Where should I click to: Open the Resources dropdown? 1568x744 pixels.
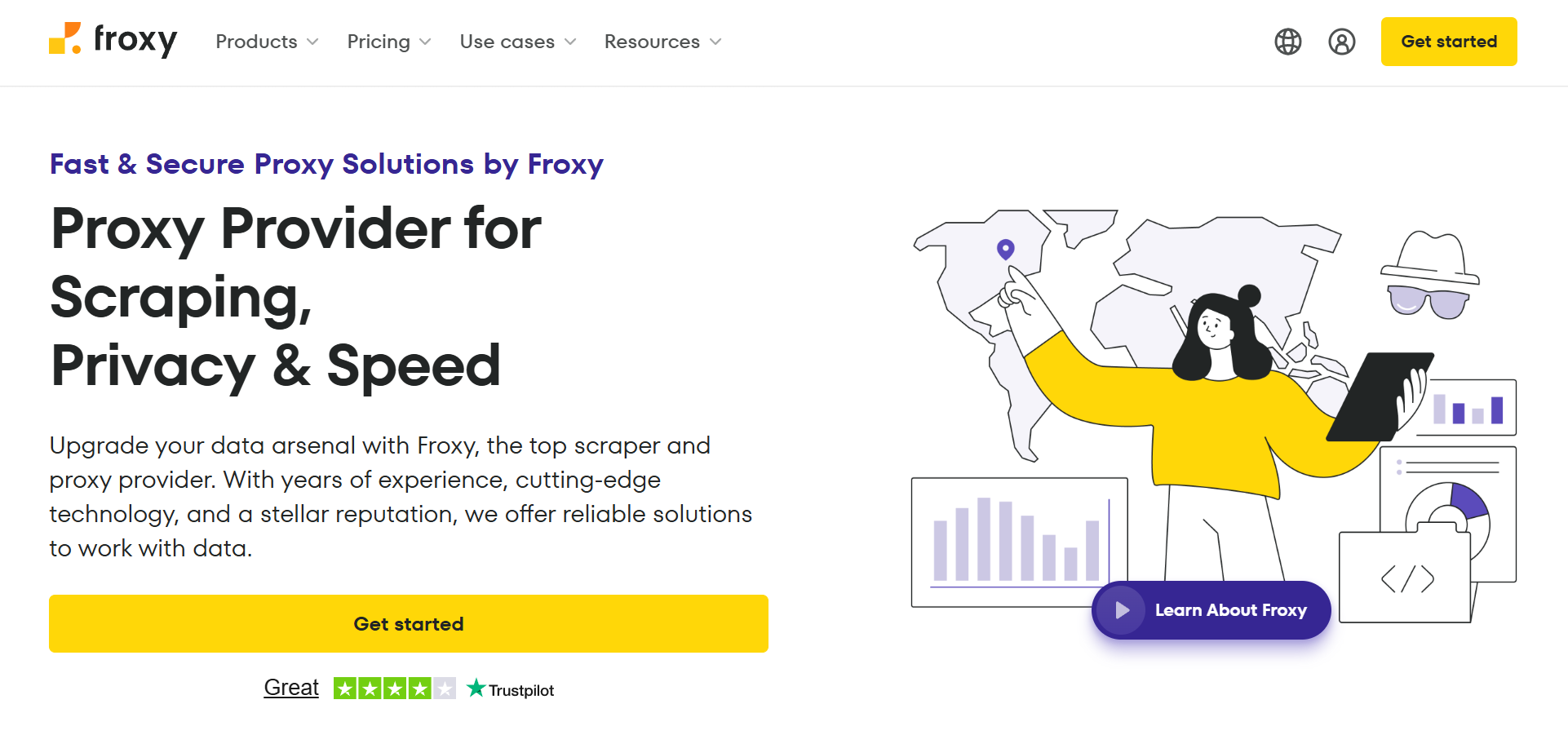pos(662,42)
